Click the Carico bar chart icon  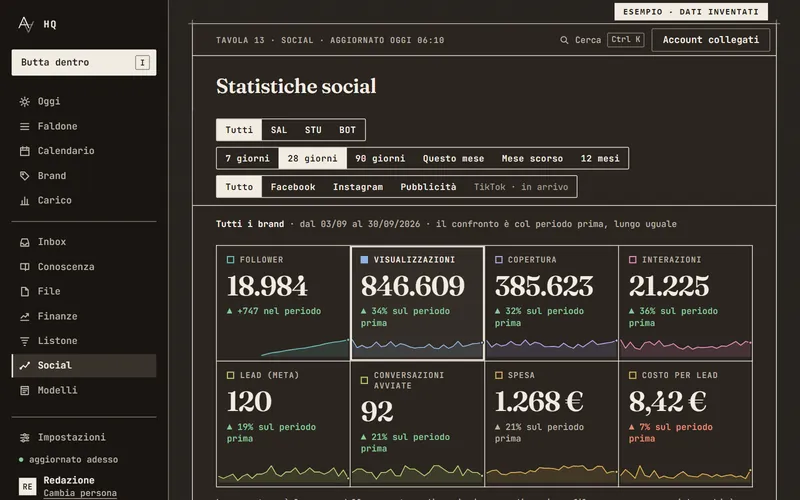coord(24,201)
